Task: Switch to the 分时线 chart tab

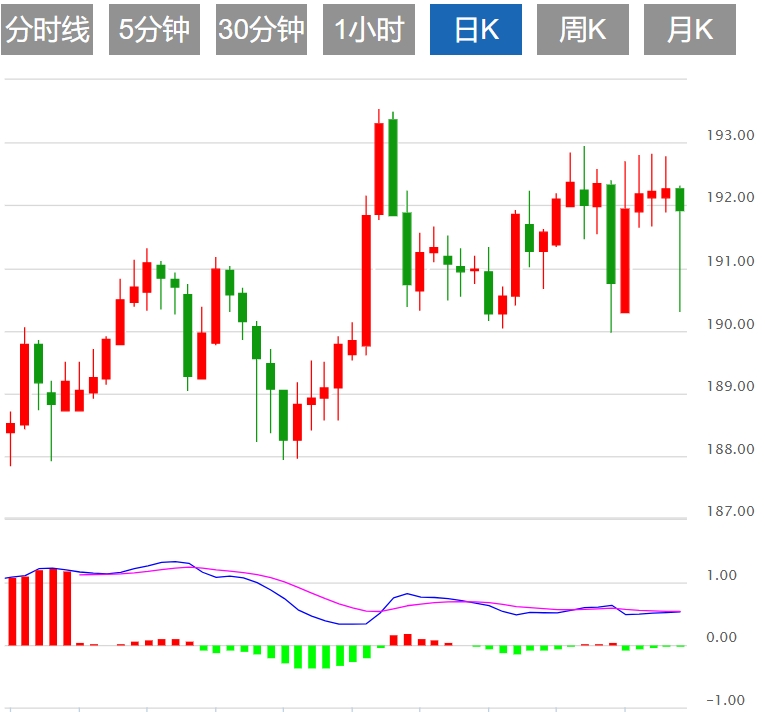Action: point(47,30)
